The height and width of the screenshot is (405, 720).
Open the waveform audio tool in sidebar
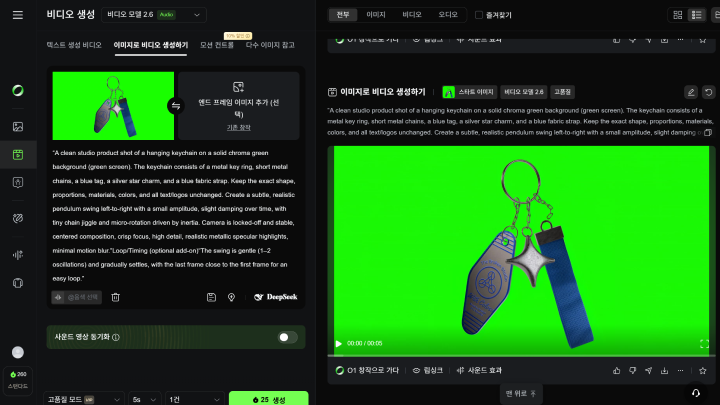click(18, 255)
